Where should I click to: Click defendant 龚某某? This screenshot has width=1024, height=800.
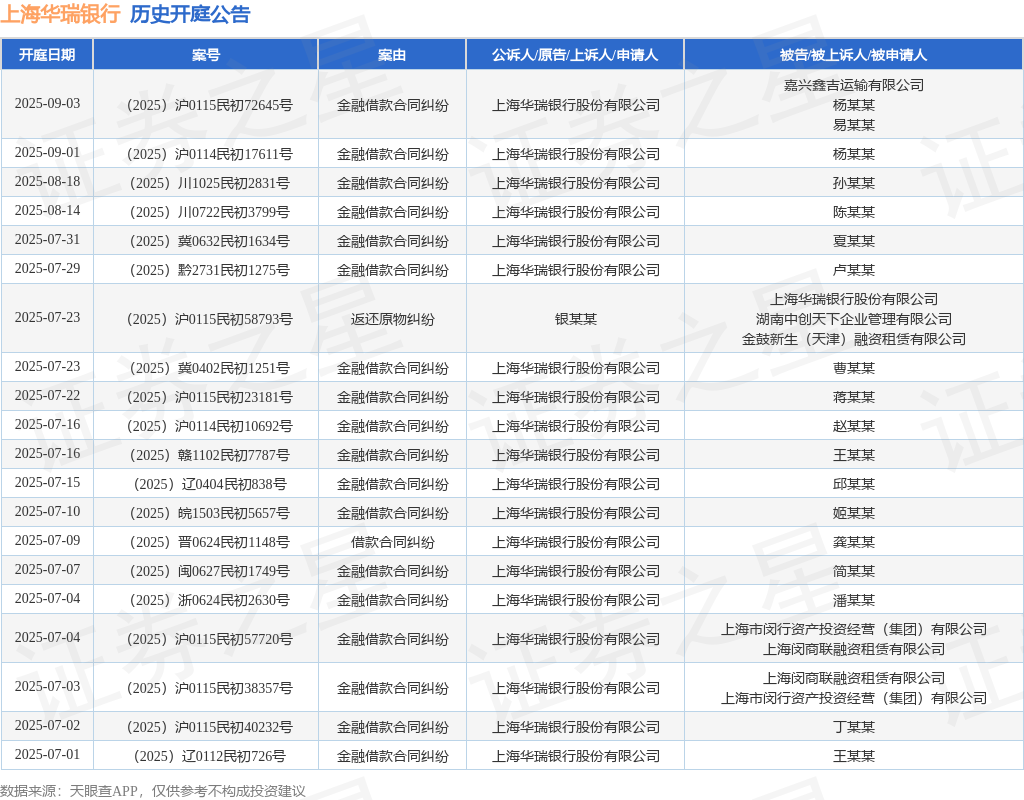click(x=854, y=542)
